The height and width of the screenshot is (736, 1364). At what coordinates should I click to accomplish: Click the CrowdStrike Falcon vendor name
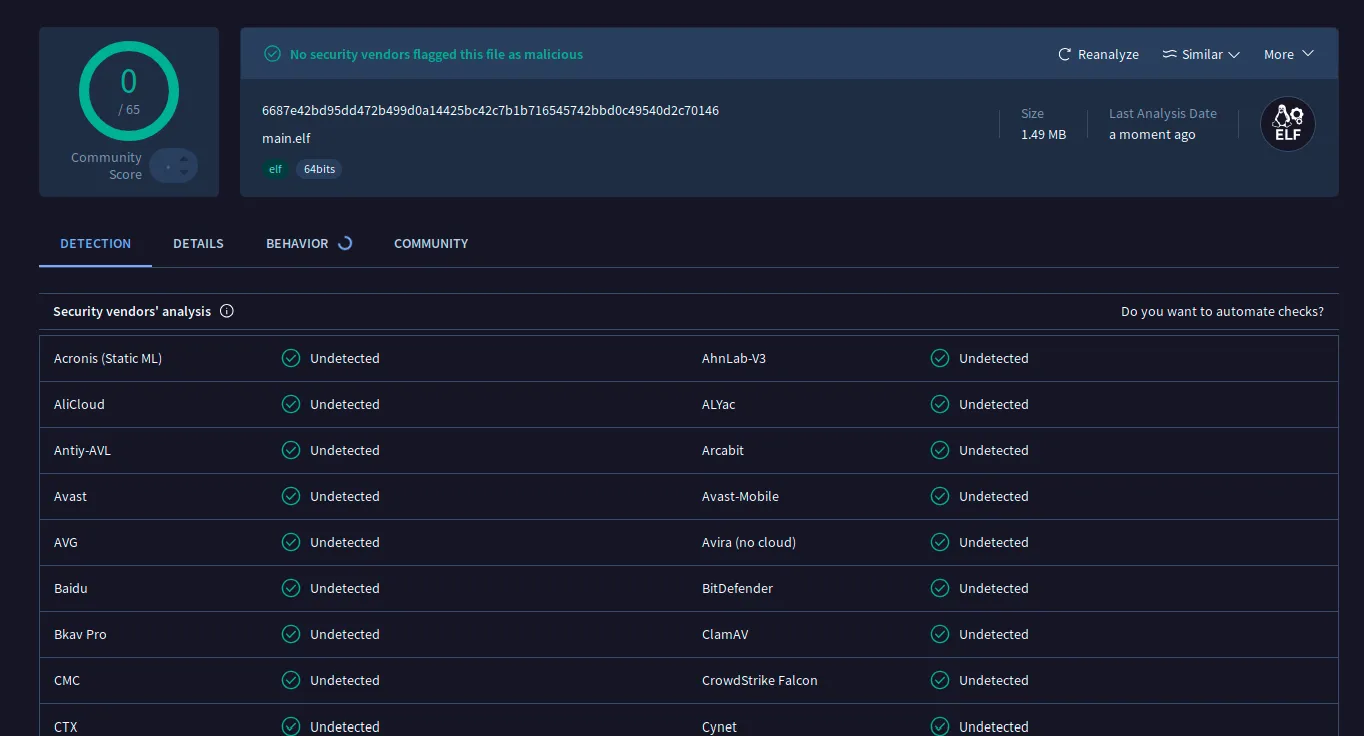[x=760, y=680]
